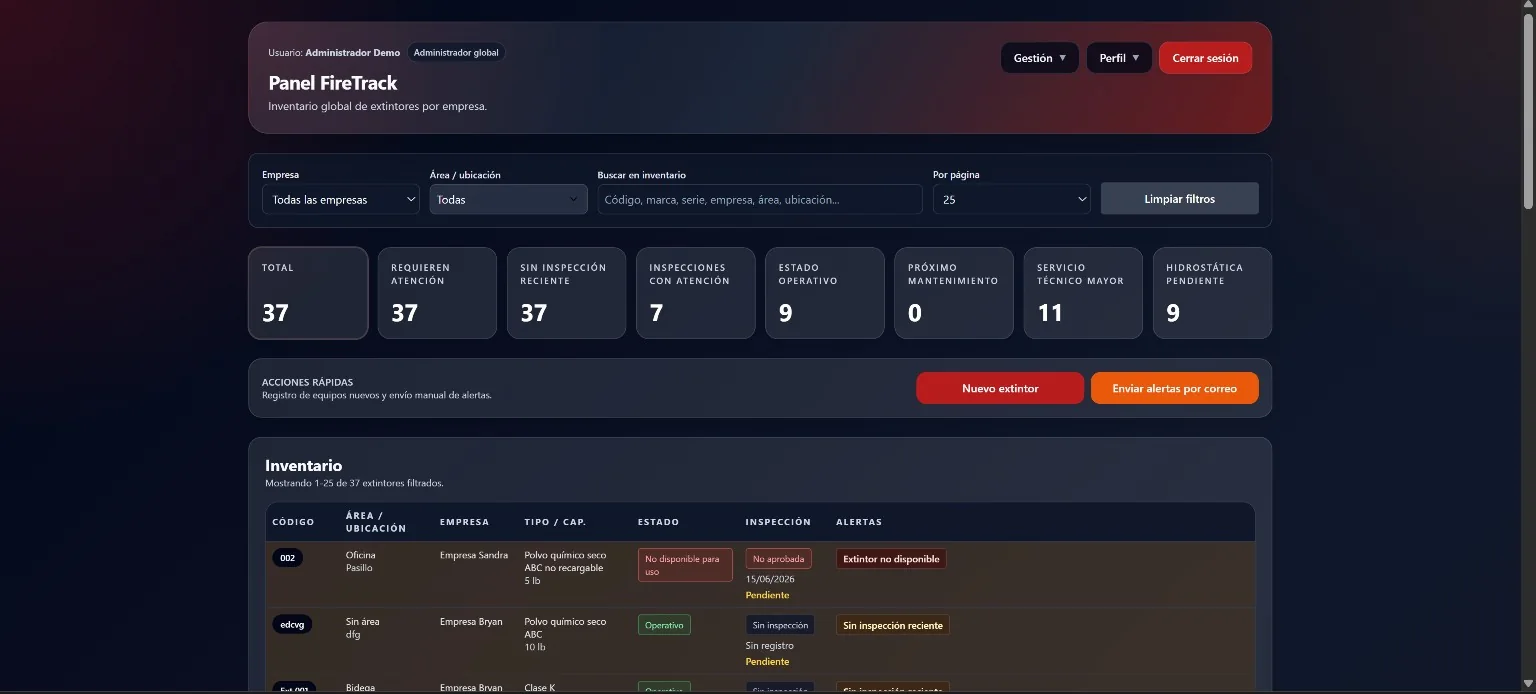Click the Cerrar sesión button

tap(1205, 58)
